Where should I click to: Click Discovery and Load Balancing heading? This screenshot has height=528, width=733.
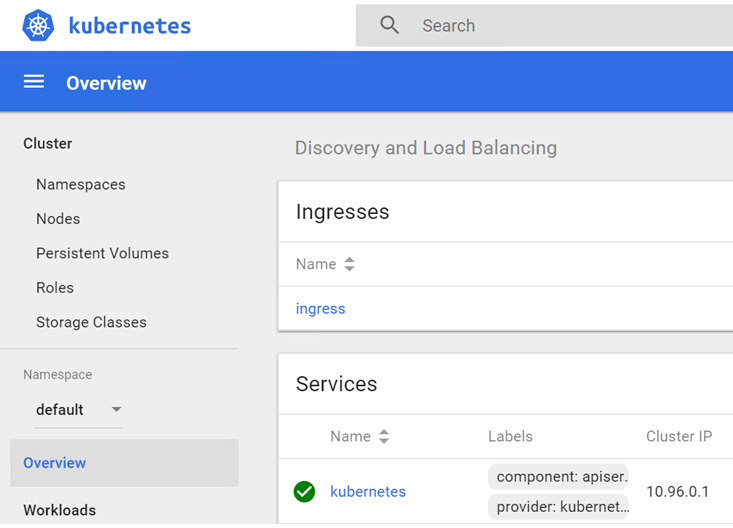click(425, 148)
